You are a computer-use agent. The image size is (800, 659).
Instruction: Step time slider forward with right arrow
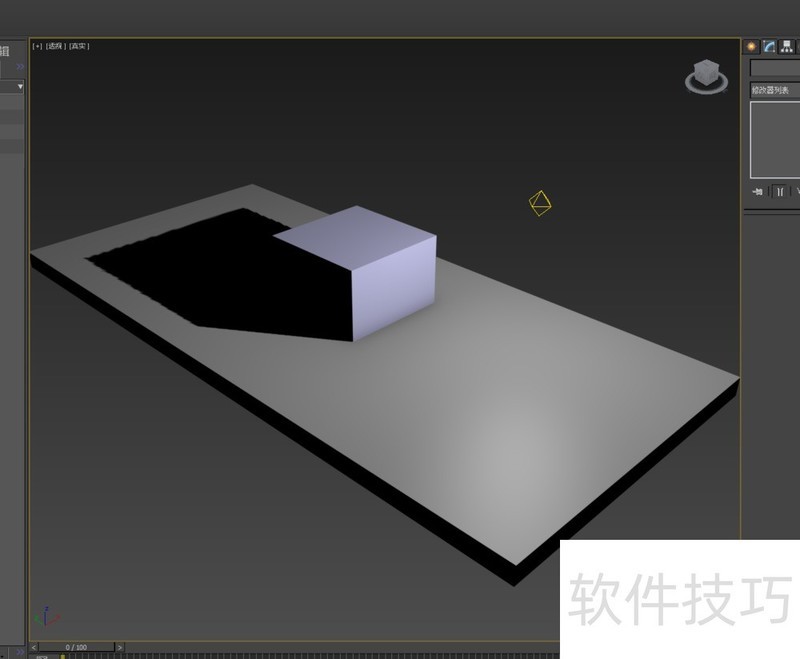pos(120,647)
